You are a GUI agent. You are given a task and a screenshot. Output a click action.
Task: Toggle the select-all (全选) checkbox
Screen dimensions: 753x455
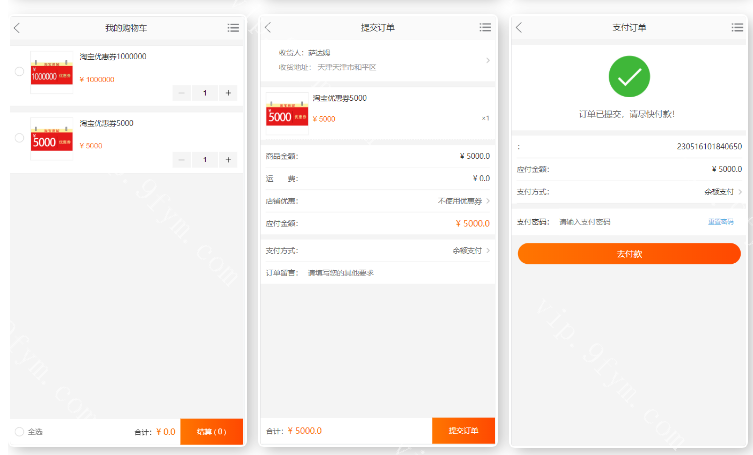pyautogui.click(x=19, y=432)
